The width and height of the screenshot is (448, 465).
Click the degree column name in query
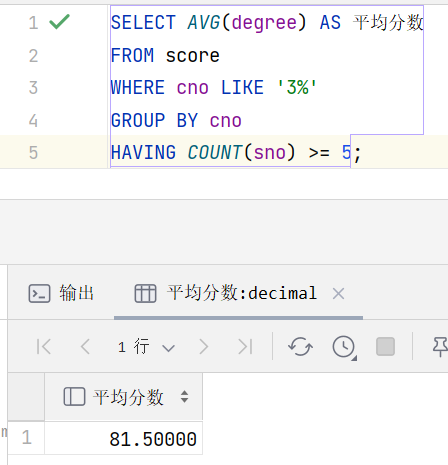[x=264, y=23]
